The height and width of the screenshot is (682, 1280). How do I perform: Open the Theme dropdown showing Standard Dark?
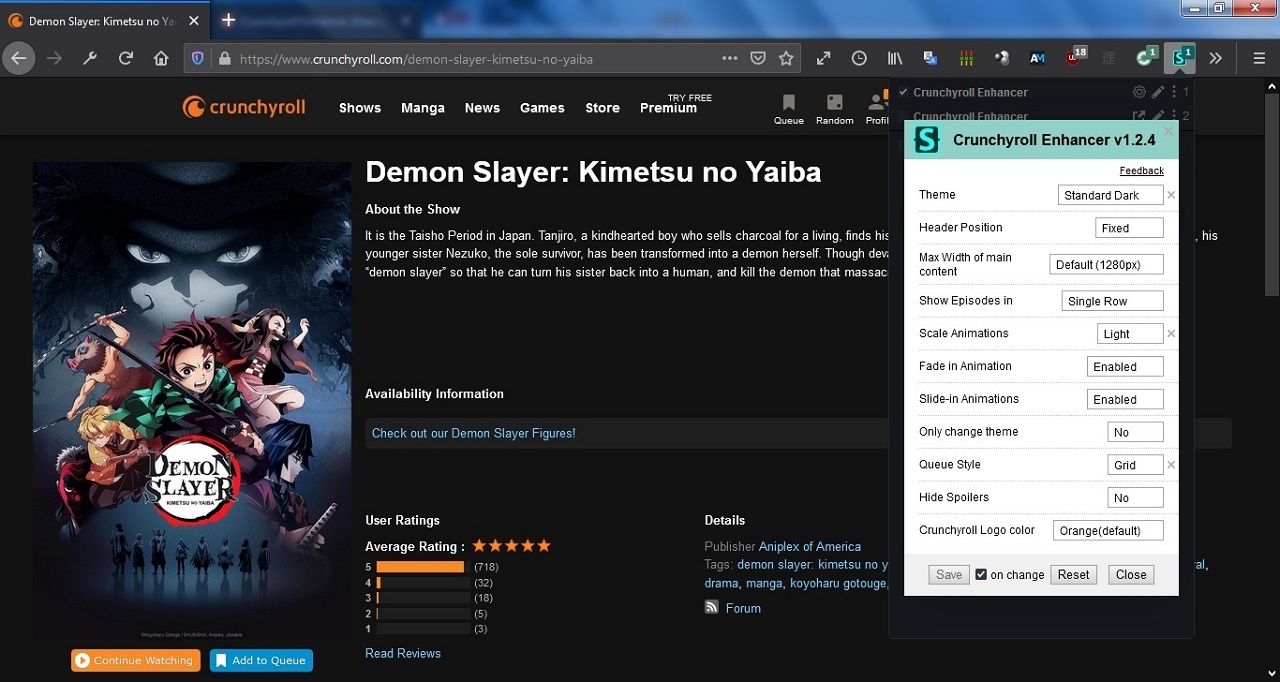tap(1110, 195)
